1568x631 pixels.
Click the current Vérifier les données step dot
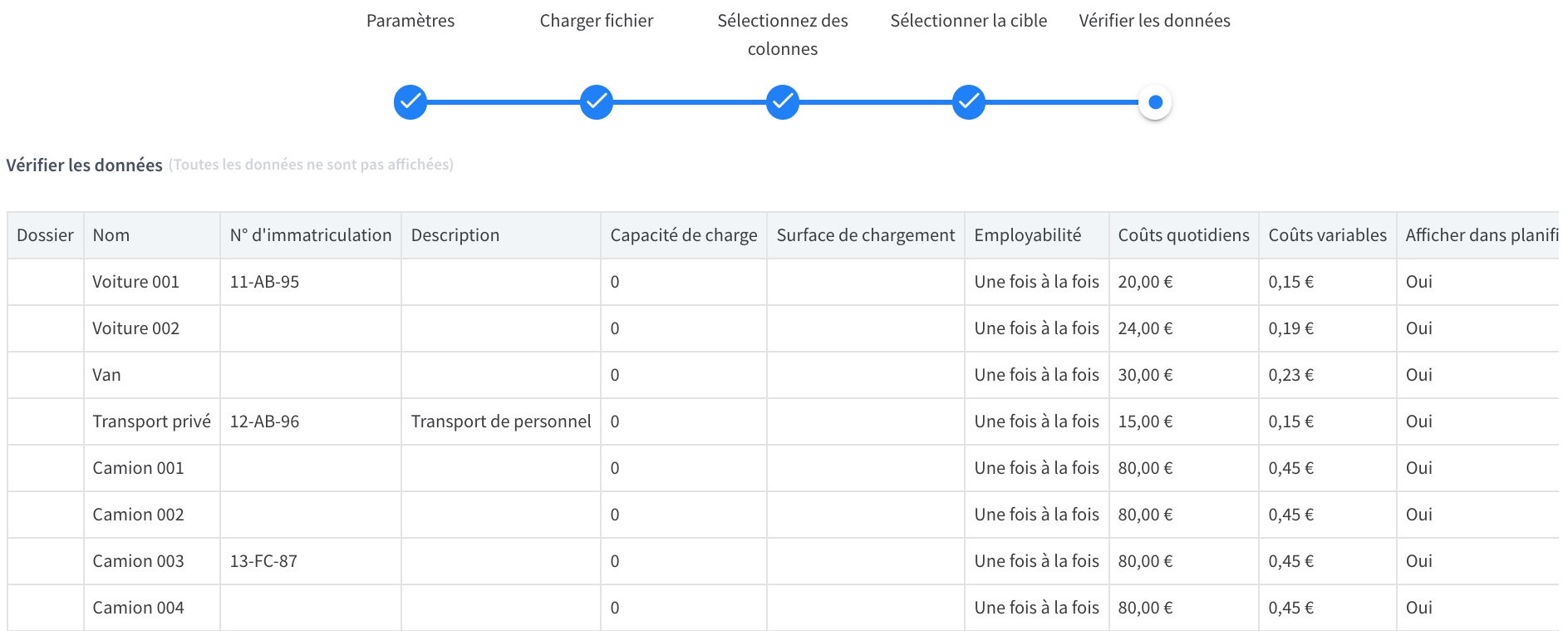coord(1155,102)
